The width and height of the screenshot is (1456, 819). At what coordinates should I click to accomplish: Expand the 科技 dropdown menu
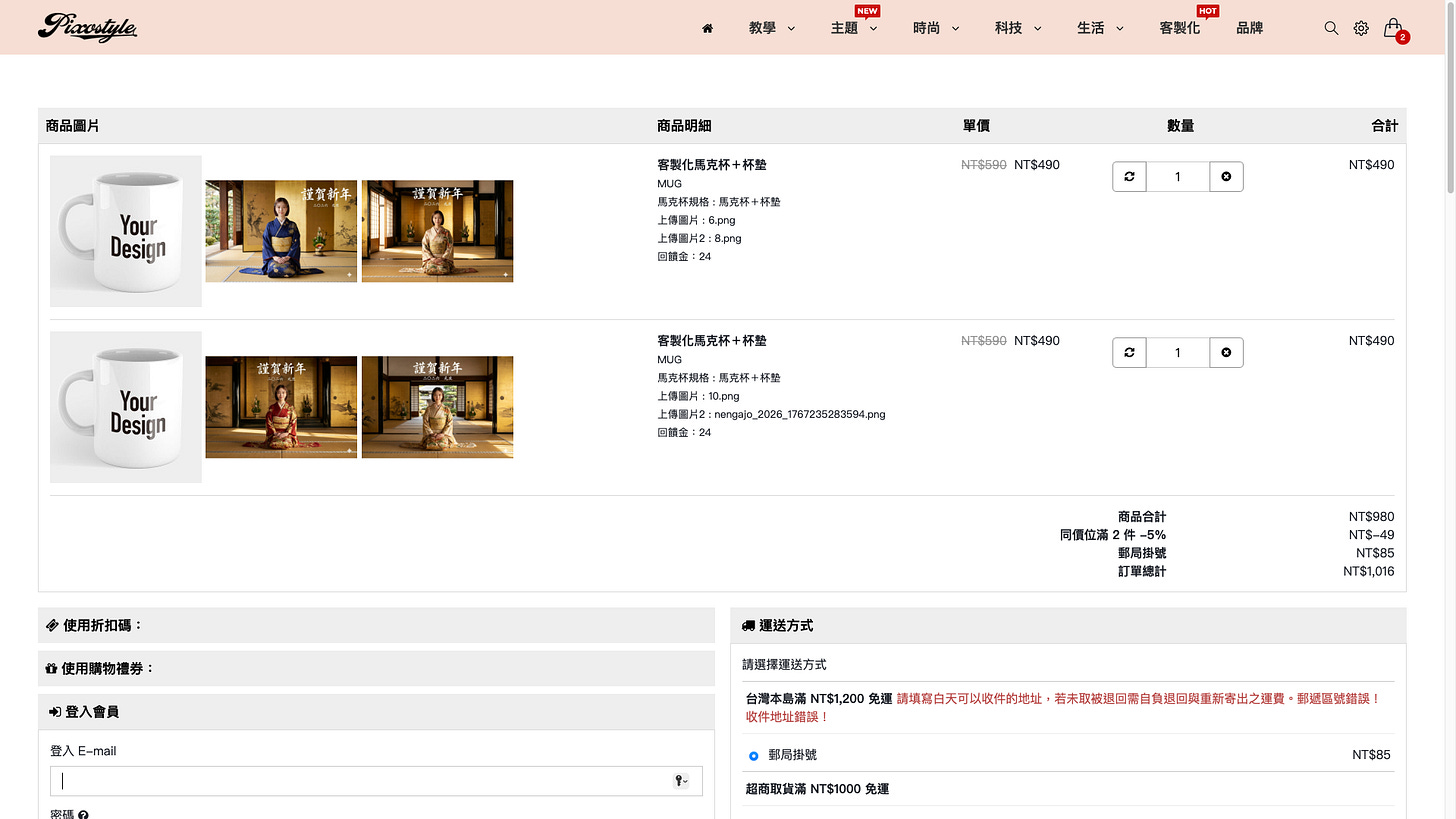(1018, 28)
